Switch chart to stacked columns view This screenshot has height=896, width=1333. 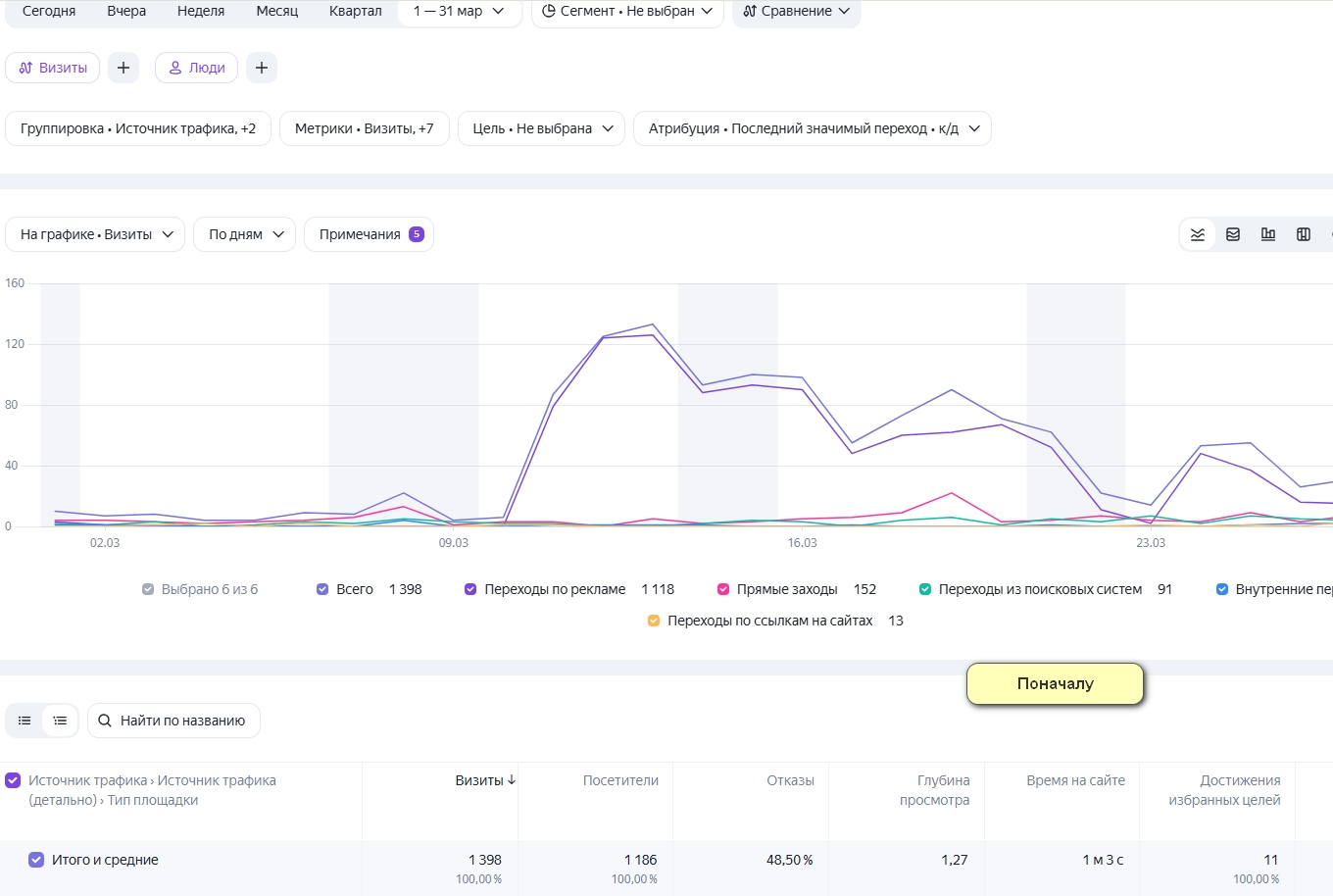pos(1304,234)
